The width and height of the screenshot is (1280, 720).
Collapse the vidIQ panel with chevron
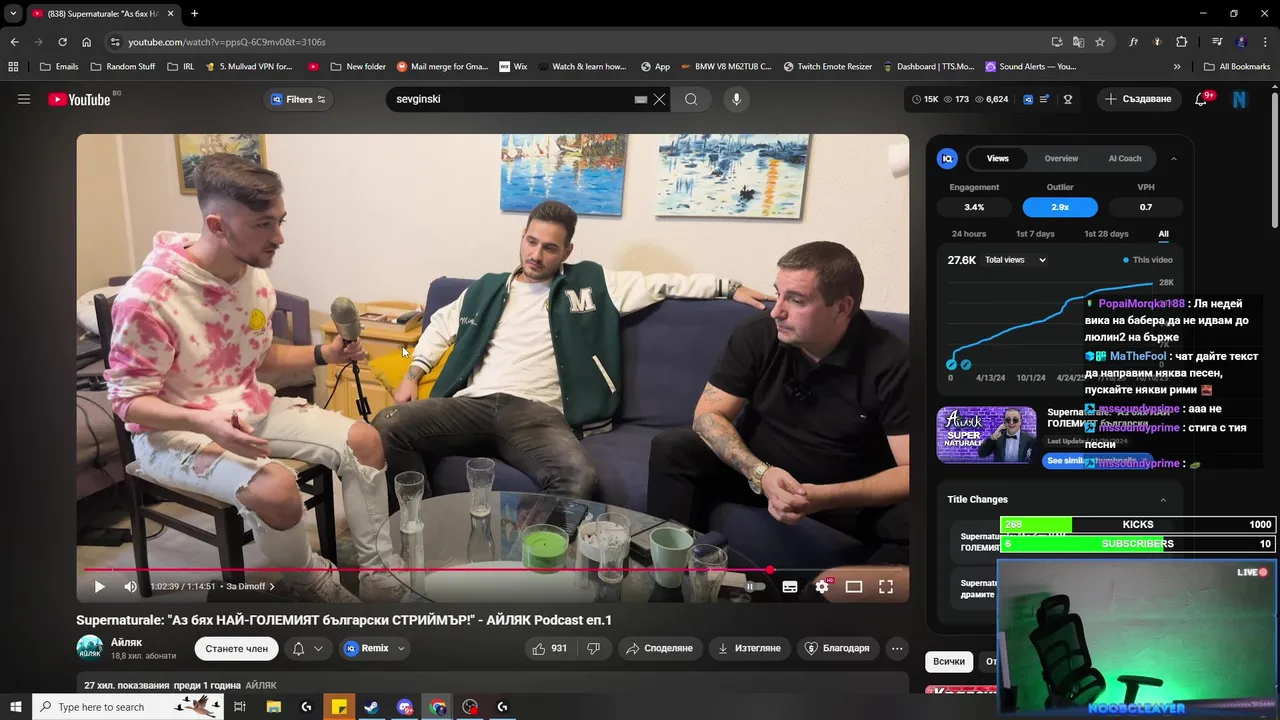pyautogui.click(x=1174, y=158)
